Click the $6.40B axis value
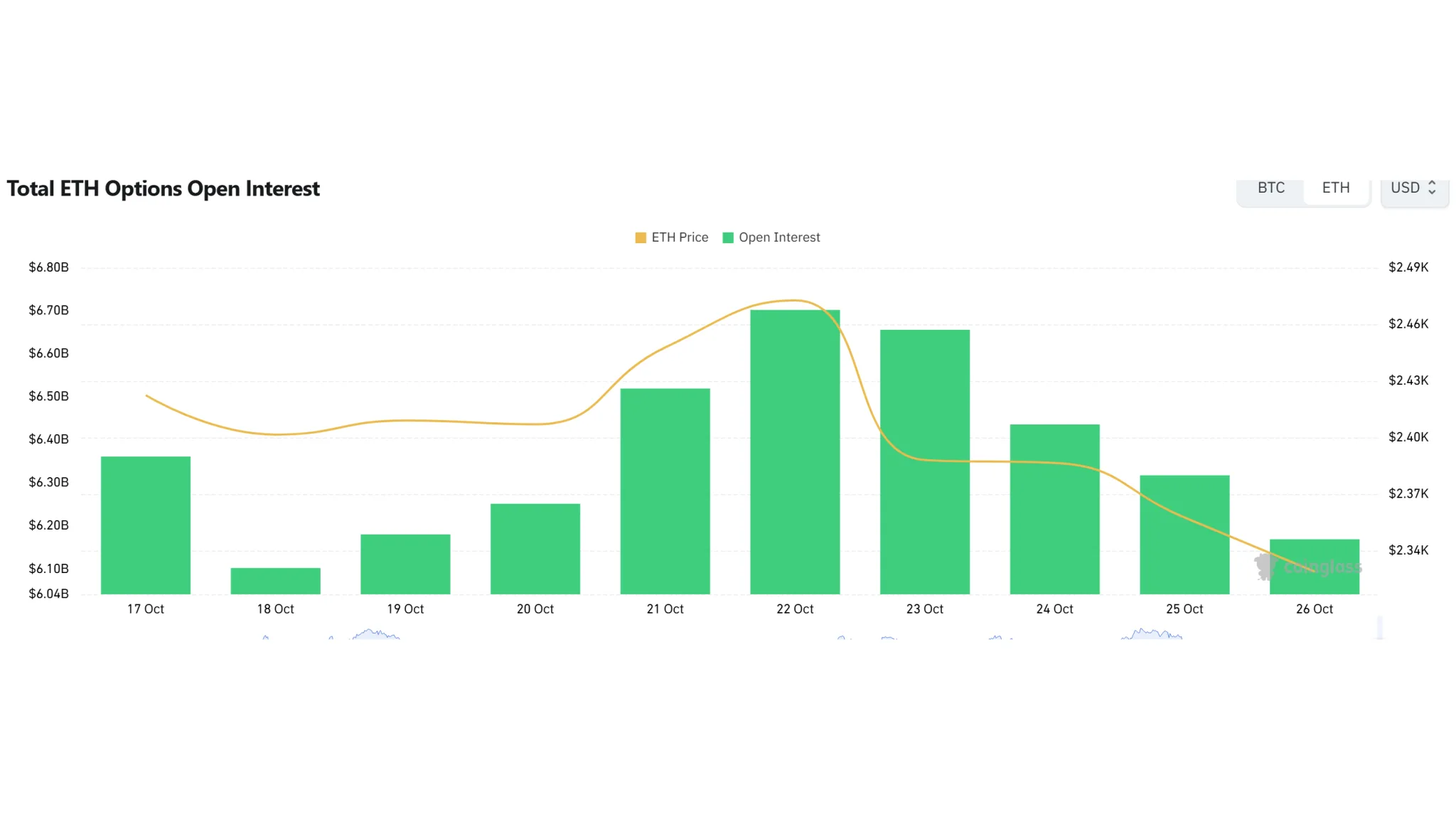 48,439
